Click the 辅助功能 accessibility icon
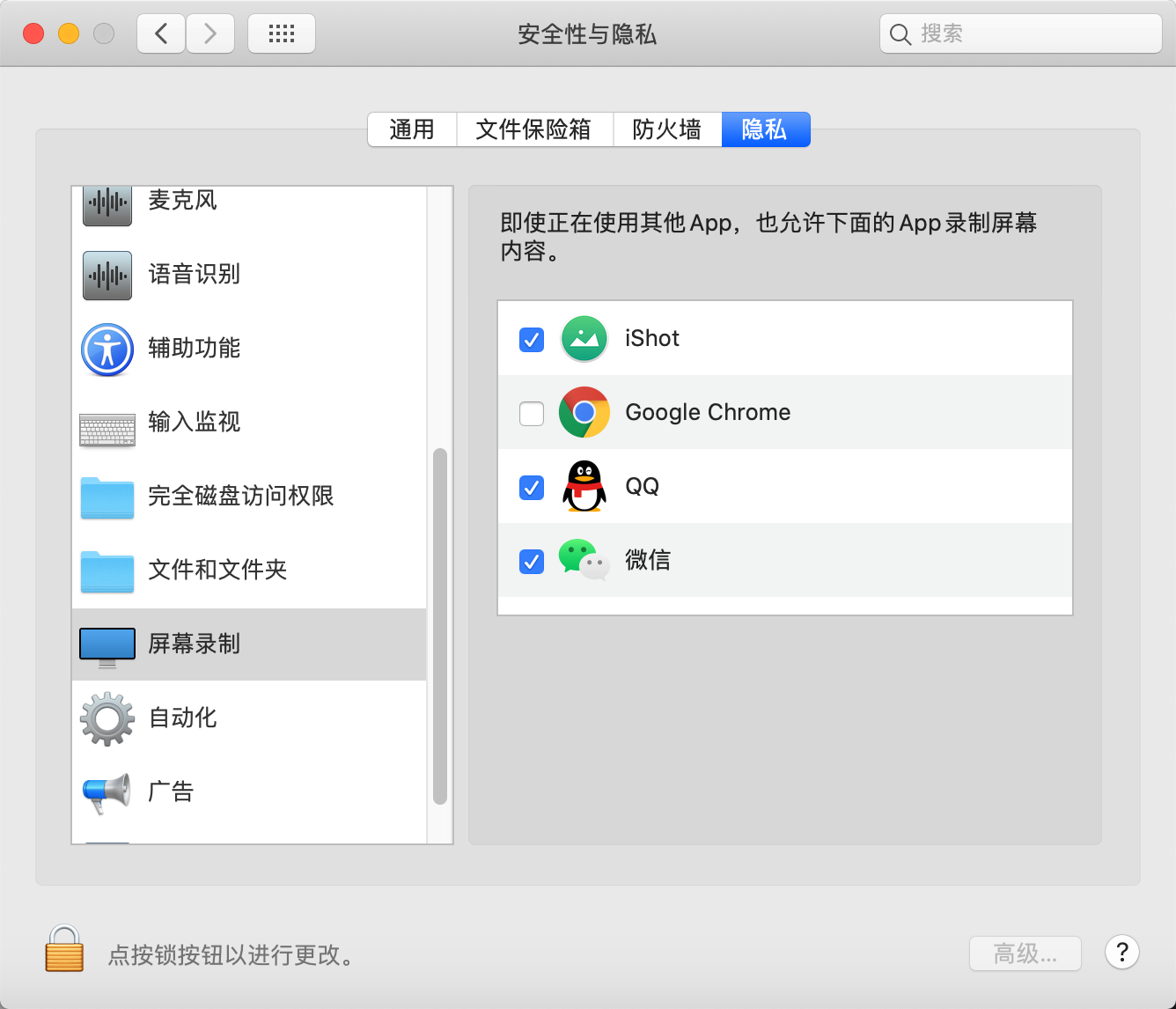The height and width of the screenshot is (1009, 1176). click(x=107, y=349)
